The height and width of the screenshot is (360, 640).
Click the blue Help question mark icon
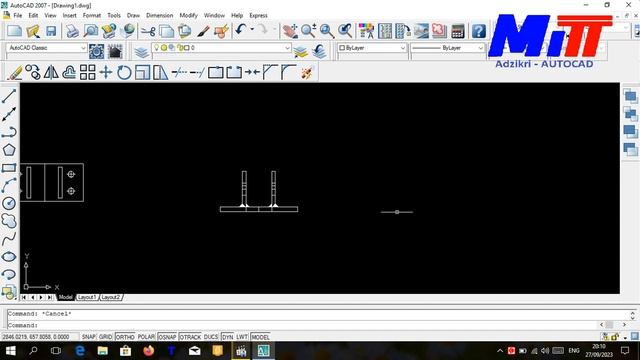(479, 31)
